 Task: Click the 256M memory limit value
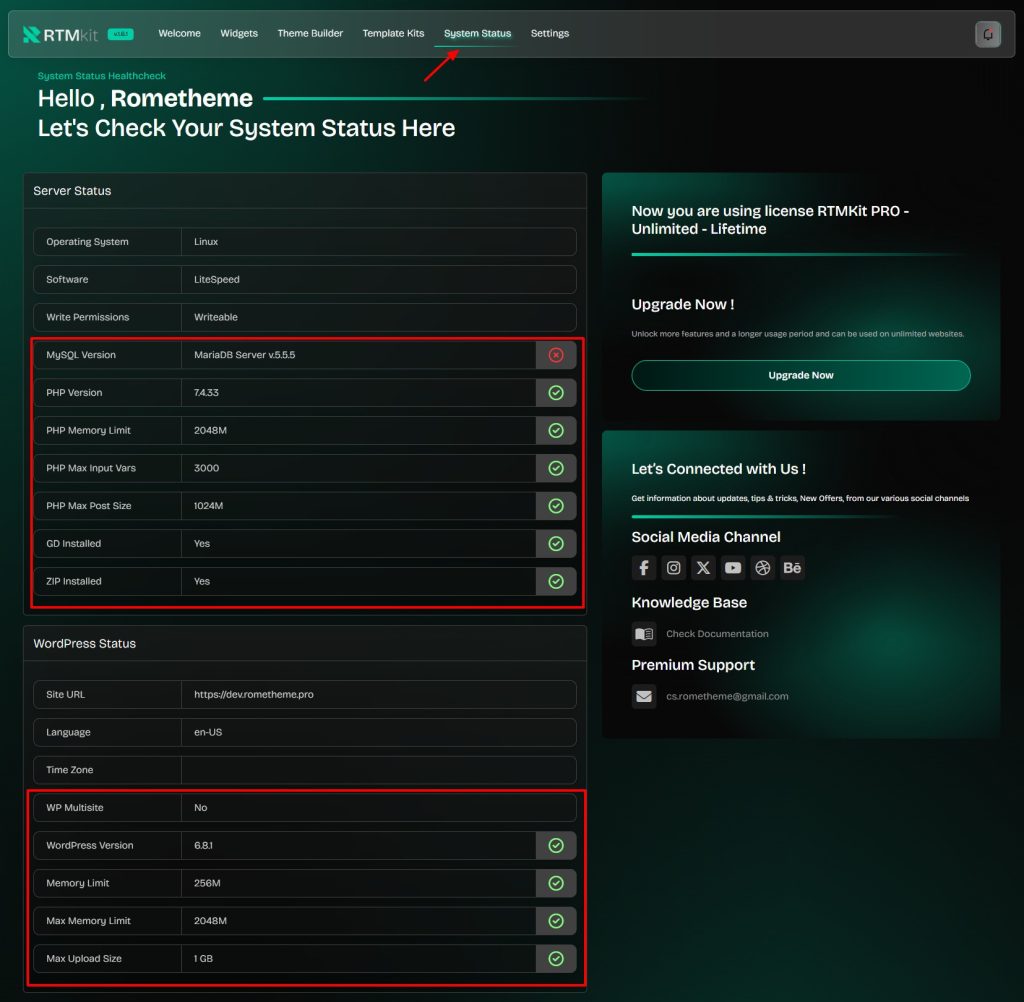(207, 883)
